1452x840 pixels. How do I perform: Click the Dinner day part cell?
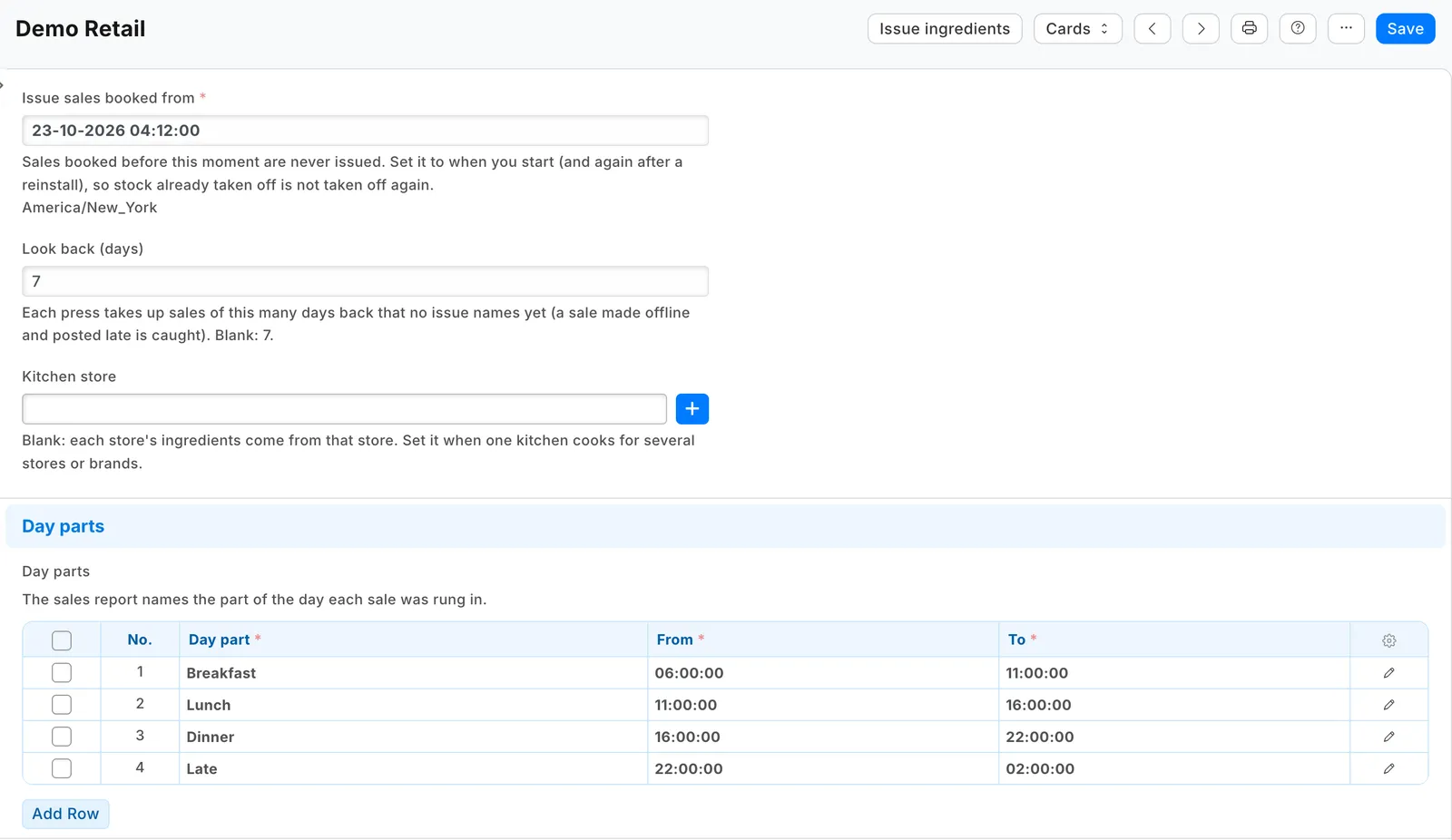tap(413, 737)
